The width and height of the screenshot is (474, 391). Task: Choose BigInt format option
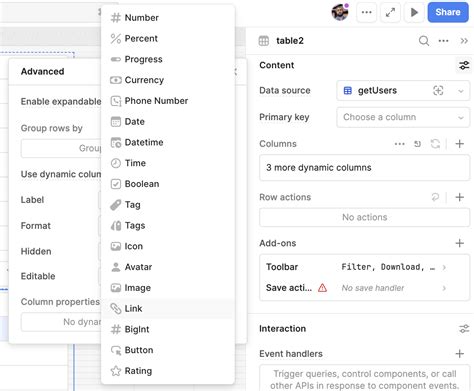click(x=168, y=329)
